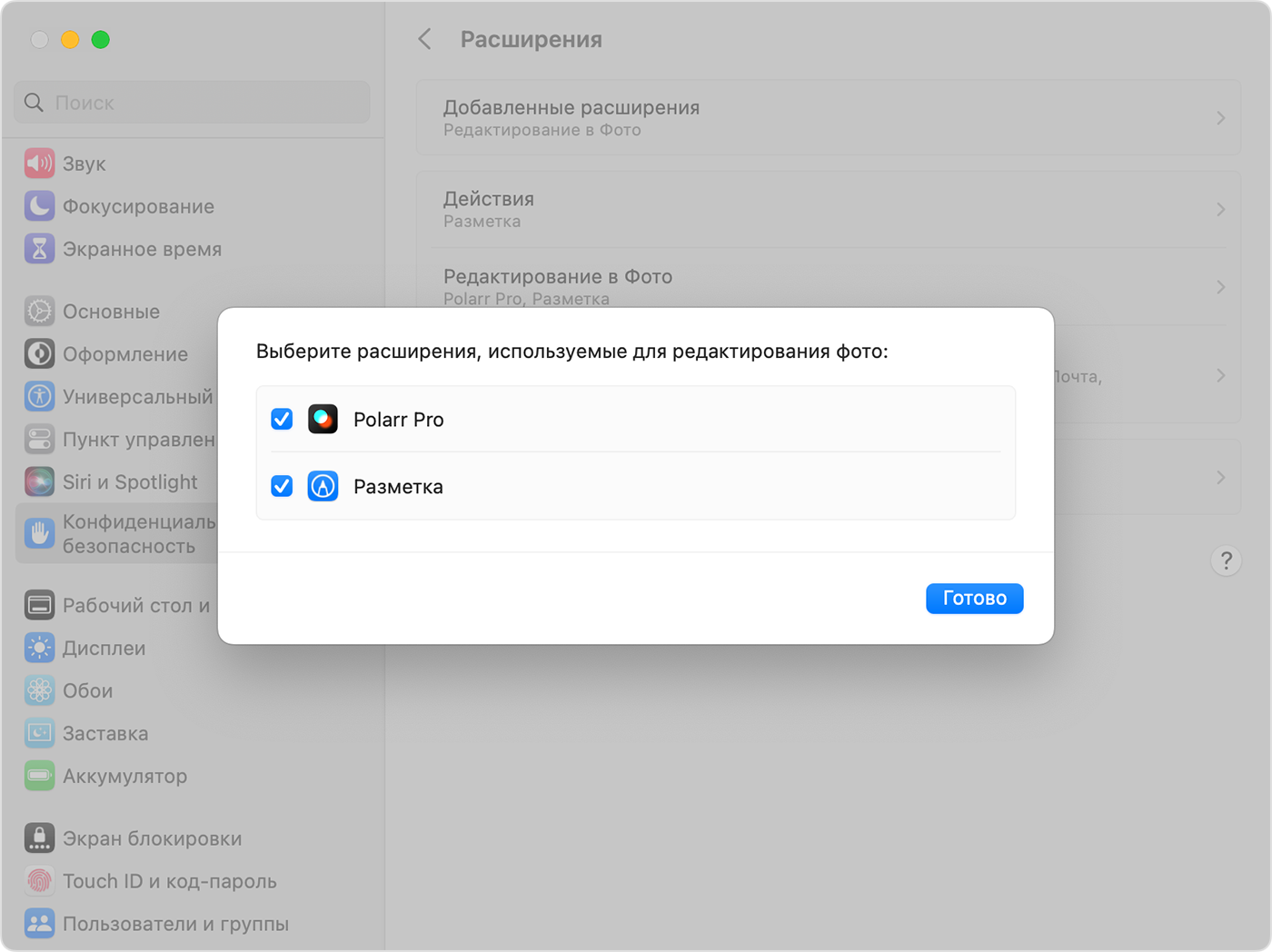The width and height of the screenshot is (1272, 952).
Task: Click the Поиск search field
Action: [x=193, y=103]
